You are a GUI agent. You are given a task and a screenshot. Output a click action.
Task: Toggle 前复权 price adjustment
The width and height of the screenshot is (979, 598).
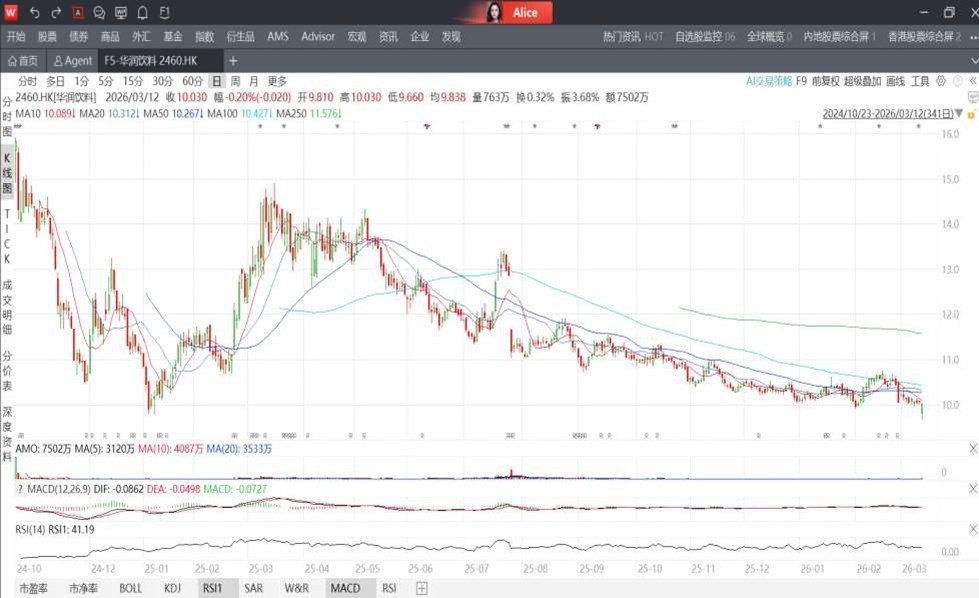coord(825,81)
